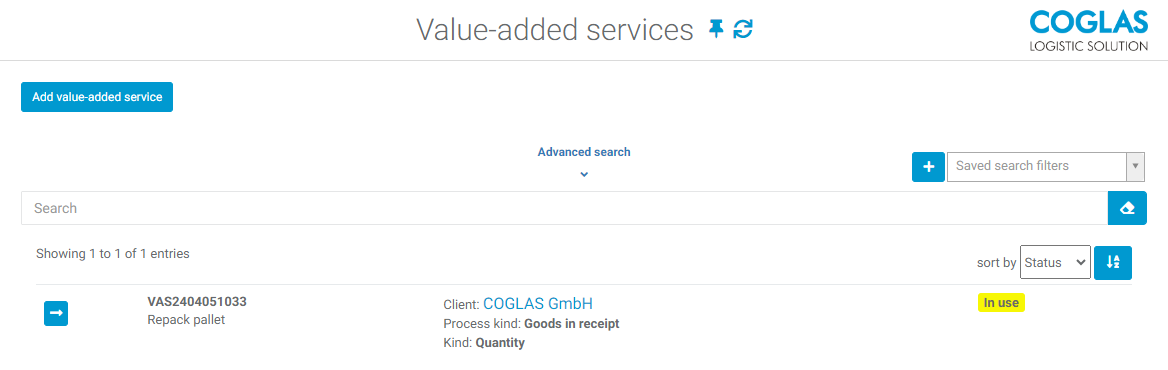This screenshot has height=370, width=1168.
Task: Click the yellow In use status badge
Action: 1001,302
